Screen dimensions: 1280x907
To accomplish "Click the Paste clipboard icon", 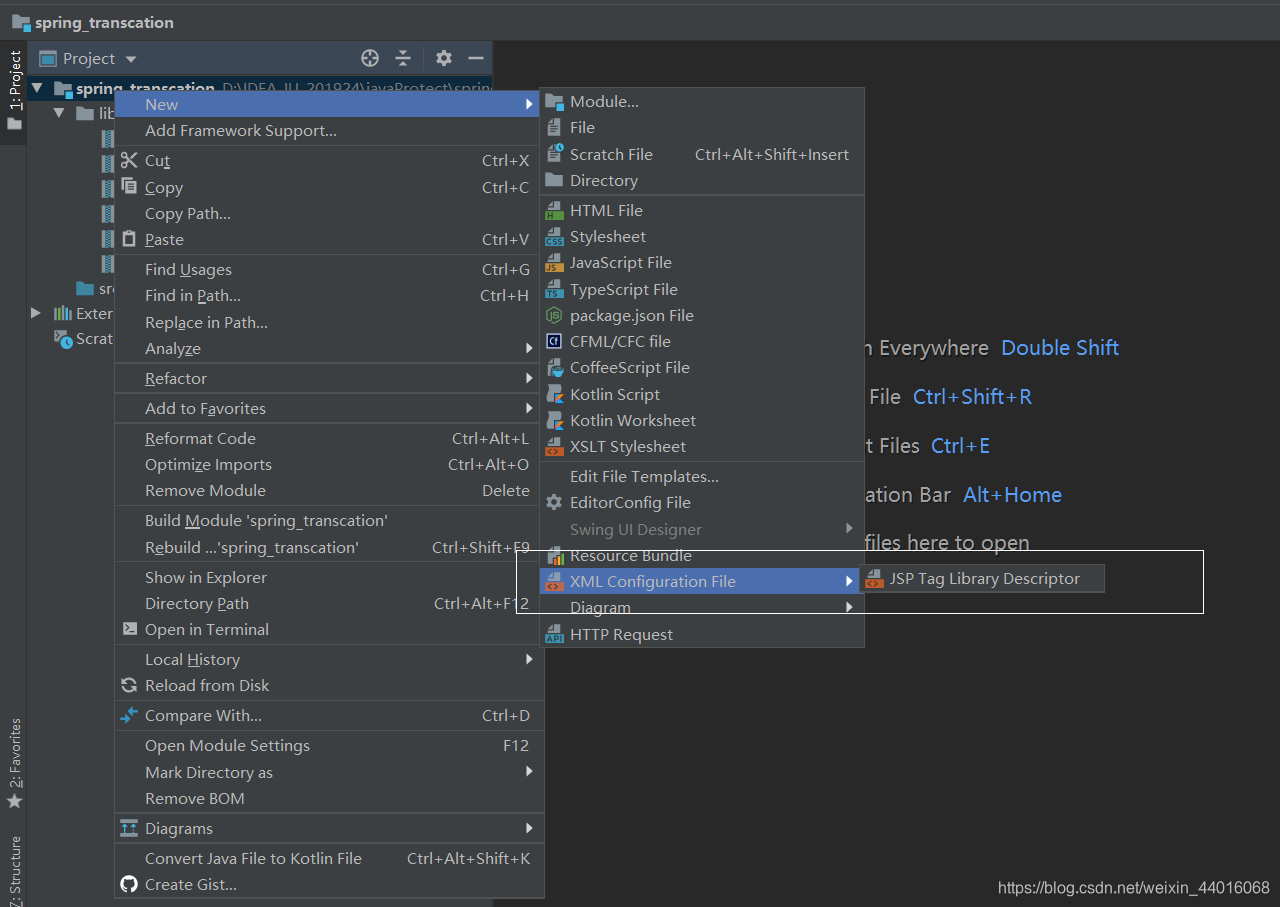I will click(129, 239).
